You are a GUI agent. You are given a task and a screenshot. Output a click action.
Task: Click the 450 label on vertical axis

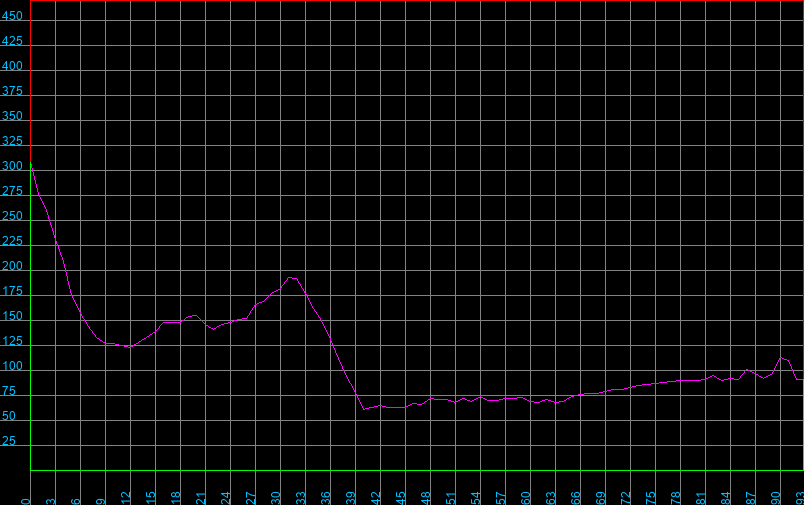12,16
